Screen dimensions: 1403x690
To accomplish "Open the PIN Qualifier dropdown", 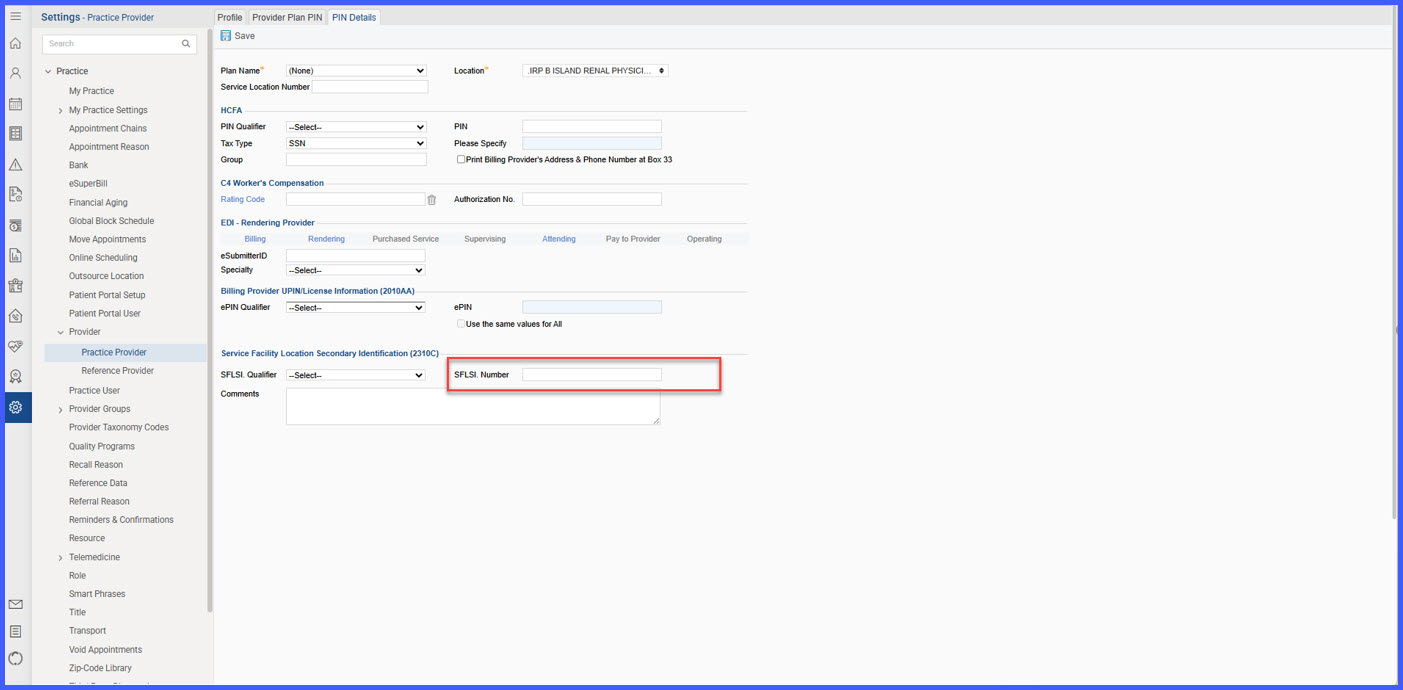I will 356,127.
